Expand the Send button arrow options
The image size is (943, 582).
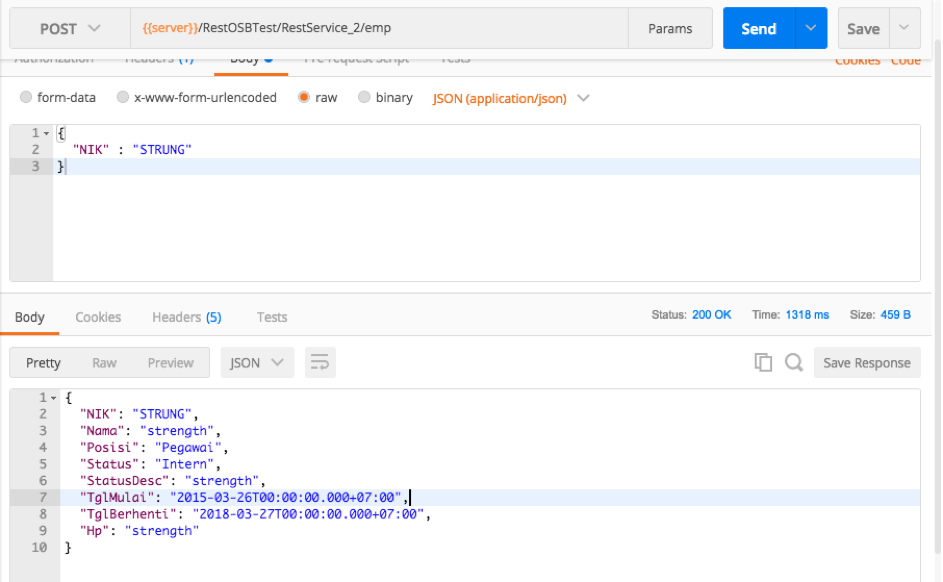coord(811,28)
